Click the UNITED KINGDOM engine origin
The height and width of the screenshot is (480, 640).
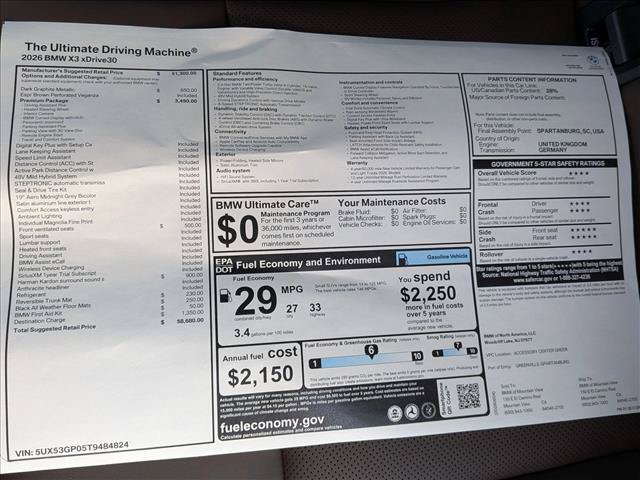(562, 144)
